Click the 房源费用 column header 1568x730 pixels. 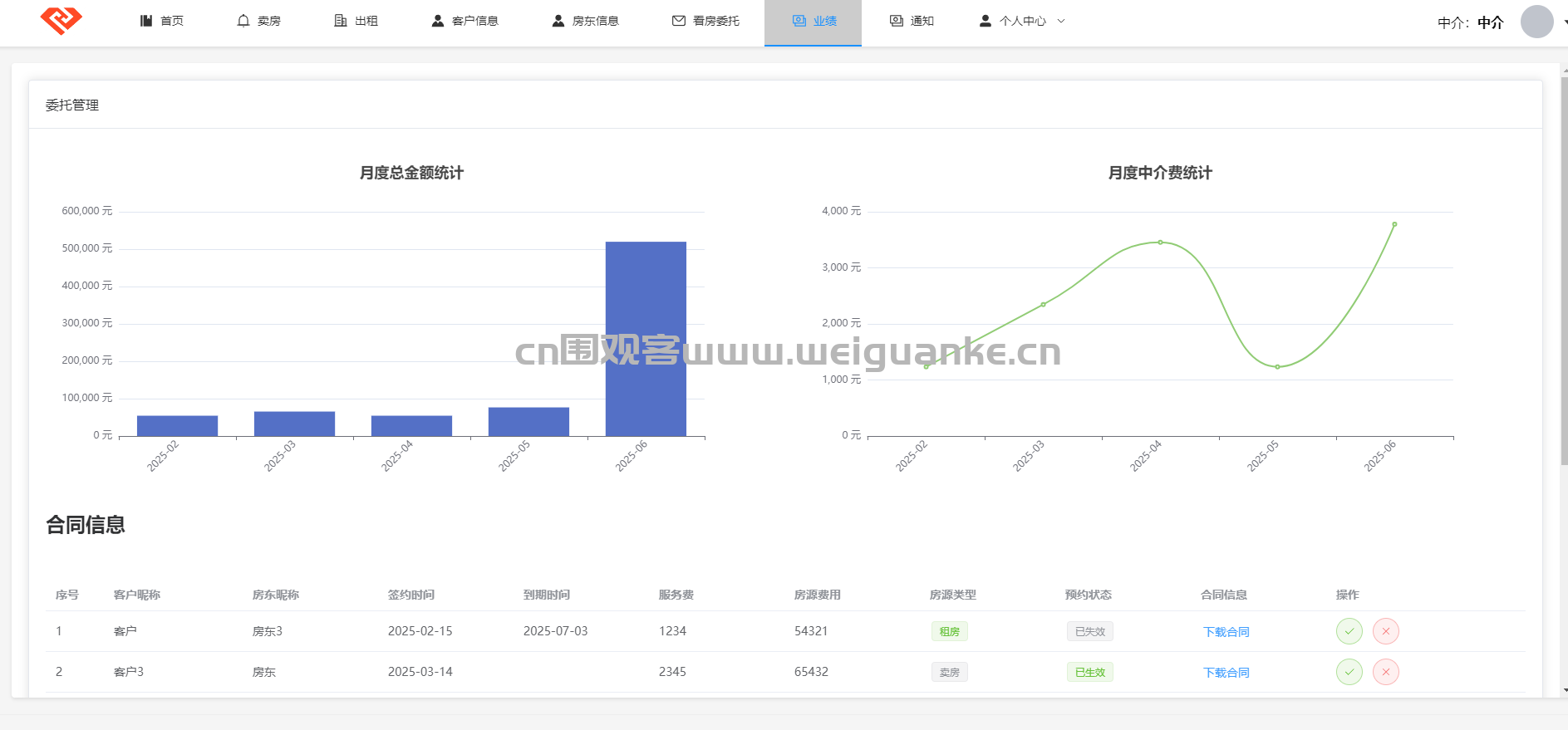[818, 595]
